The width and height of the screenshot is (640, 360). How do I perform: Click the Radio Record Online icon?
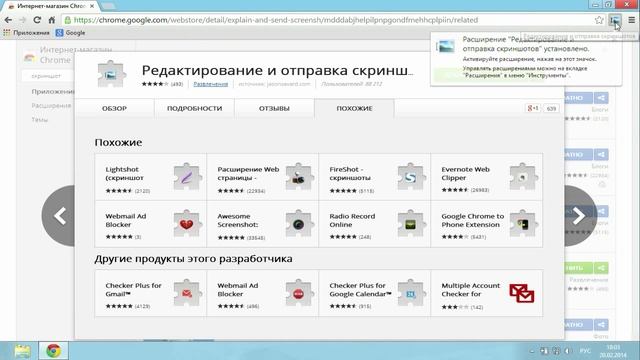pos(411,224)
